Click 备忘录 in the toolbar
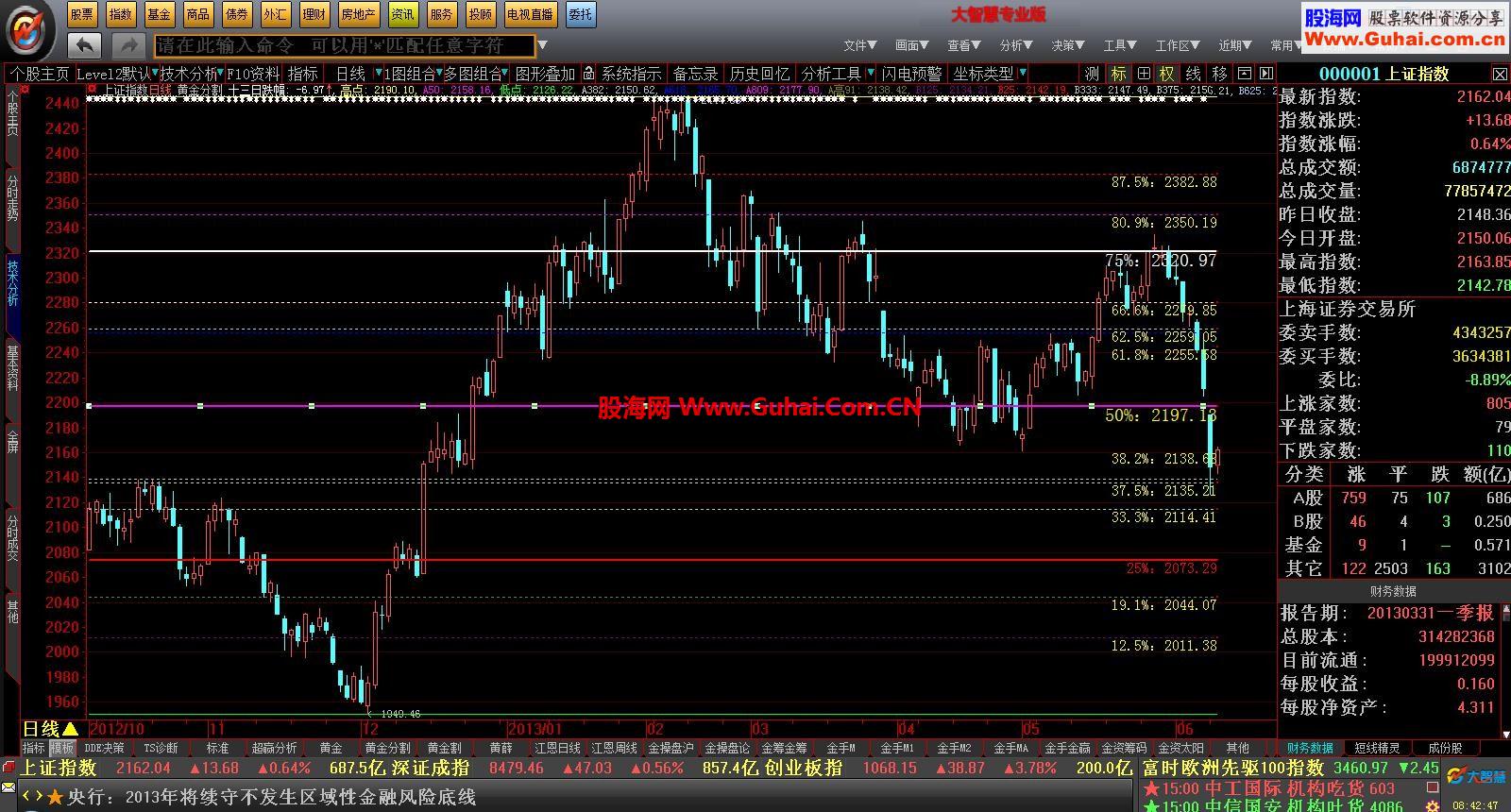 point(695,73)
